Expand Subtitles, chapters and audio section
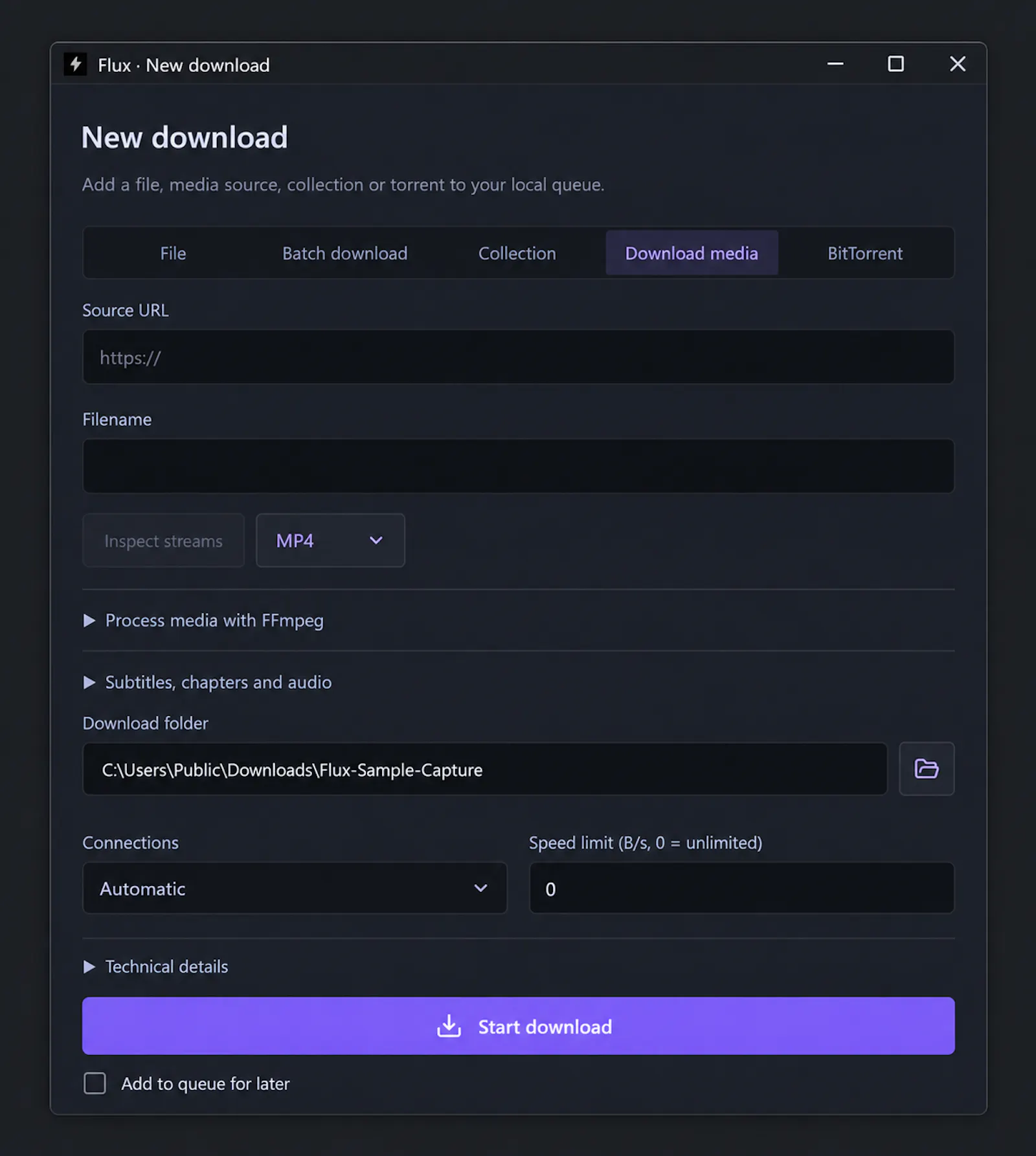This screenshot has height=1156, width=1036. pyautogui.click(x=207, y=682)
